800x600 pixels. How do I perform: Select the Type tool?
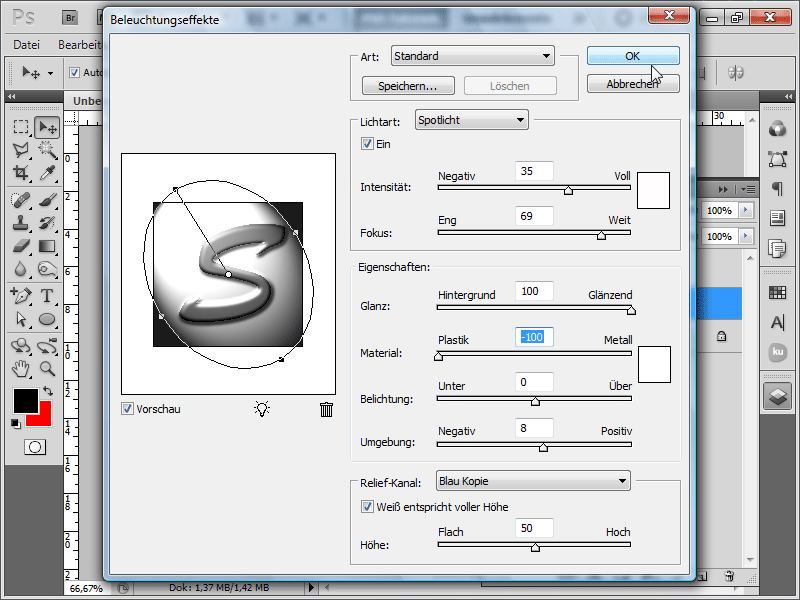click(x=47, y=295)
